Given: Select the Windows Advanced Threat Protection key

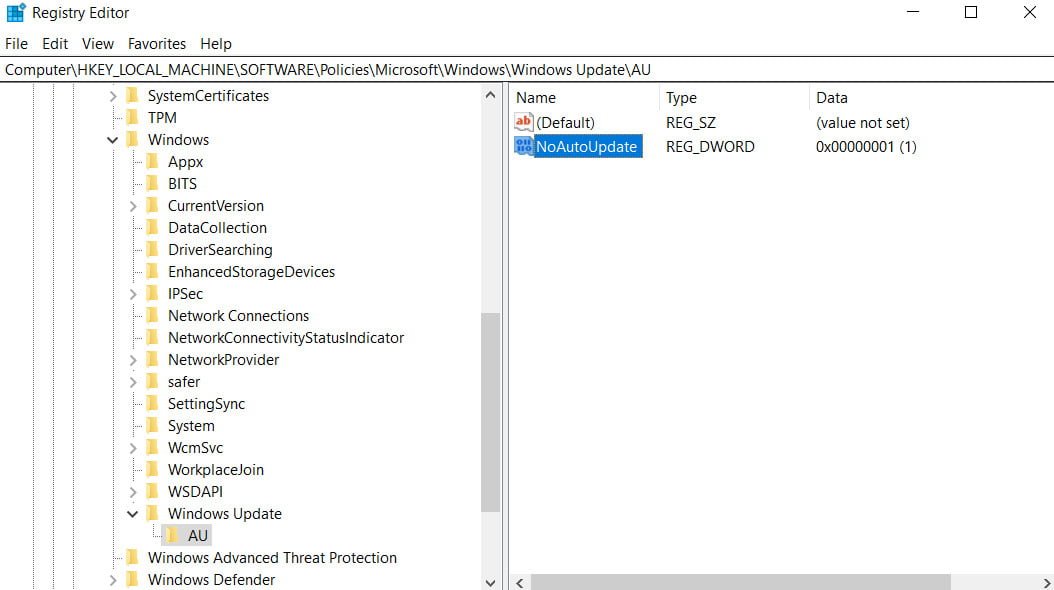Looking at the screenshot, I should coord(272,558).
